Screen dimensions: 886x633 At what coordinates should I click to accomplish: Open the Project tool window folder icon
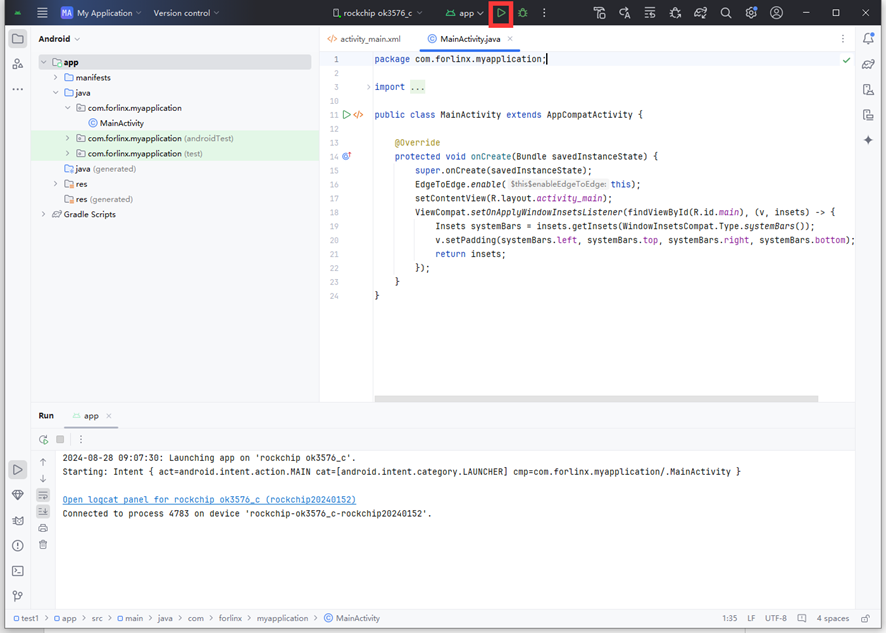[18, 39]
